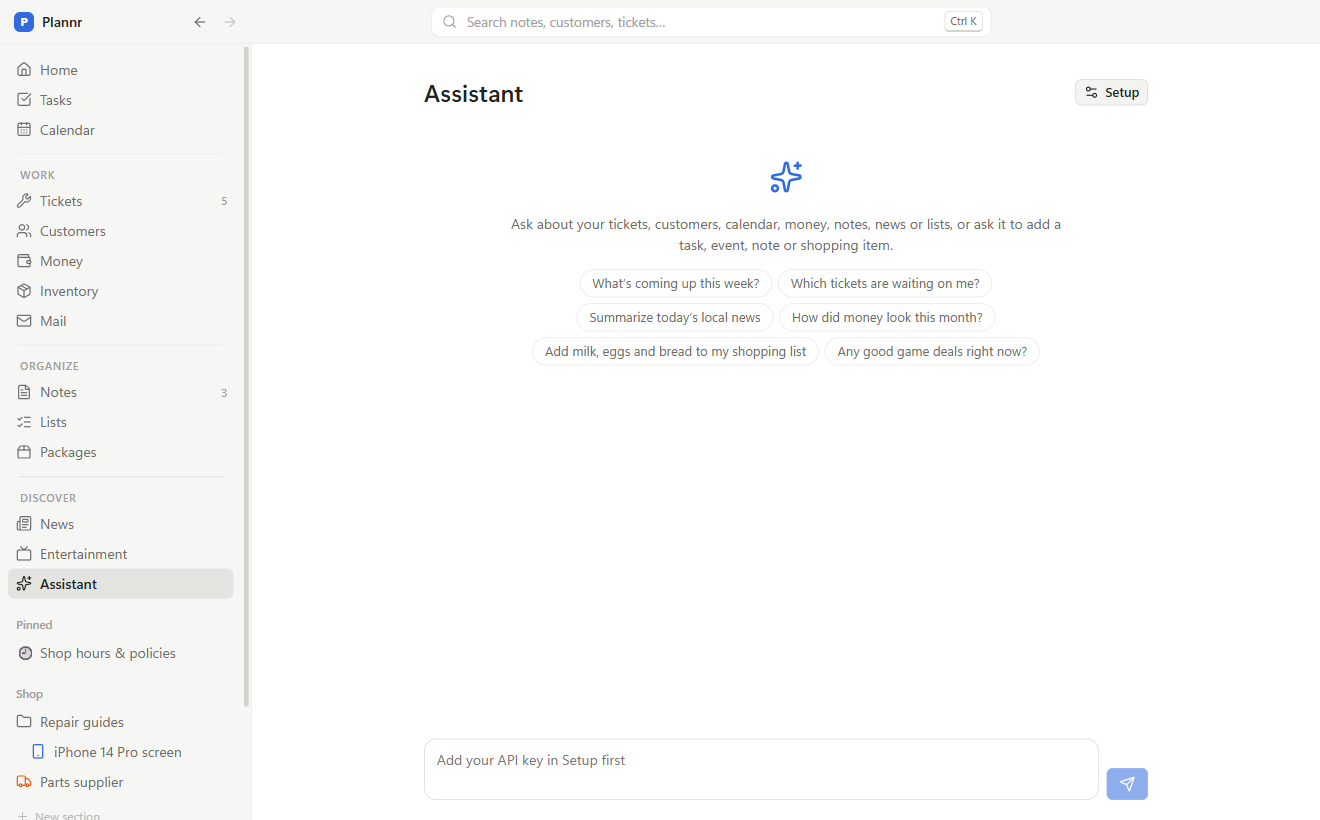This screenshot has width=1320, height=820.
Task: Open the Inventory section
Action: pyautogui.click(x=120, y=291)
